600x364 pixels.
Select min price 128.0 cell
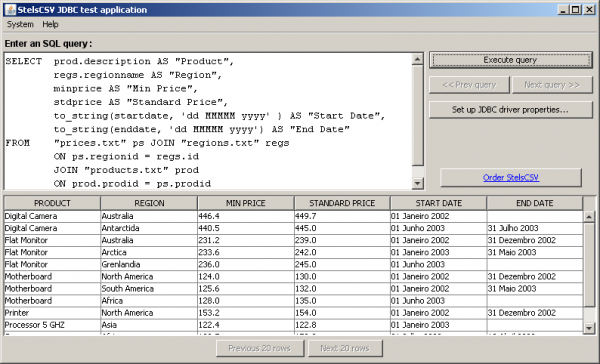246,301
